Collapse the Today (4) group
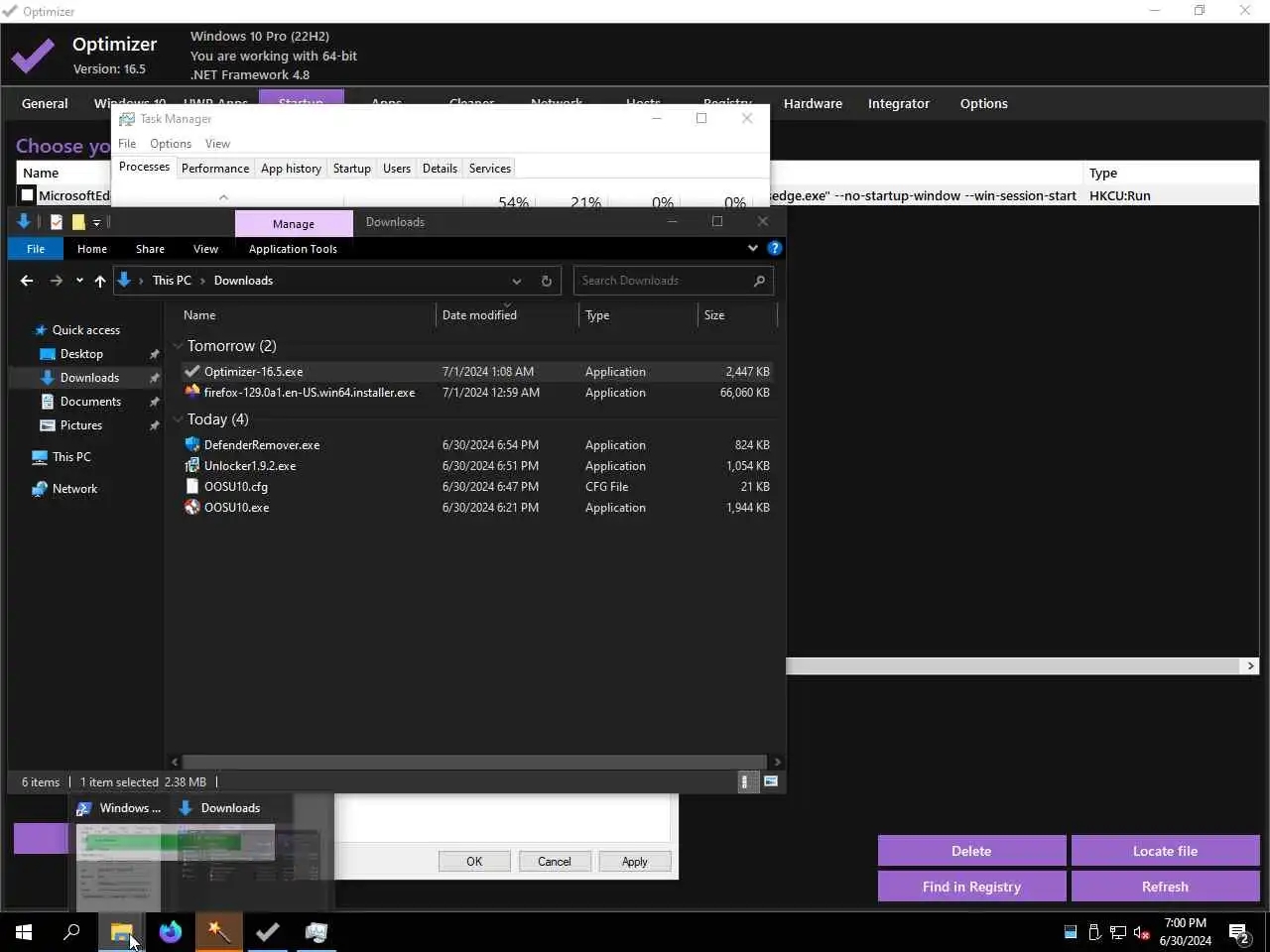Image resolution: width=1270 pixels, height=952 pixels. pyautogui.click(x=178, y=419)
